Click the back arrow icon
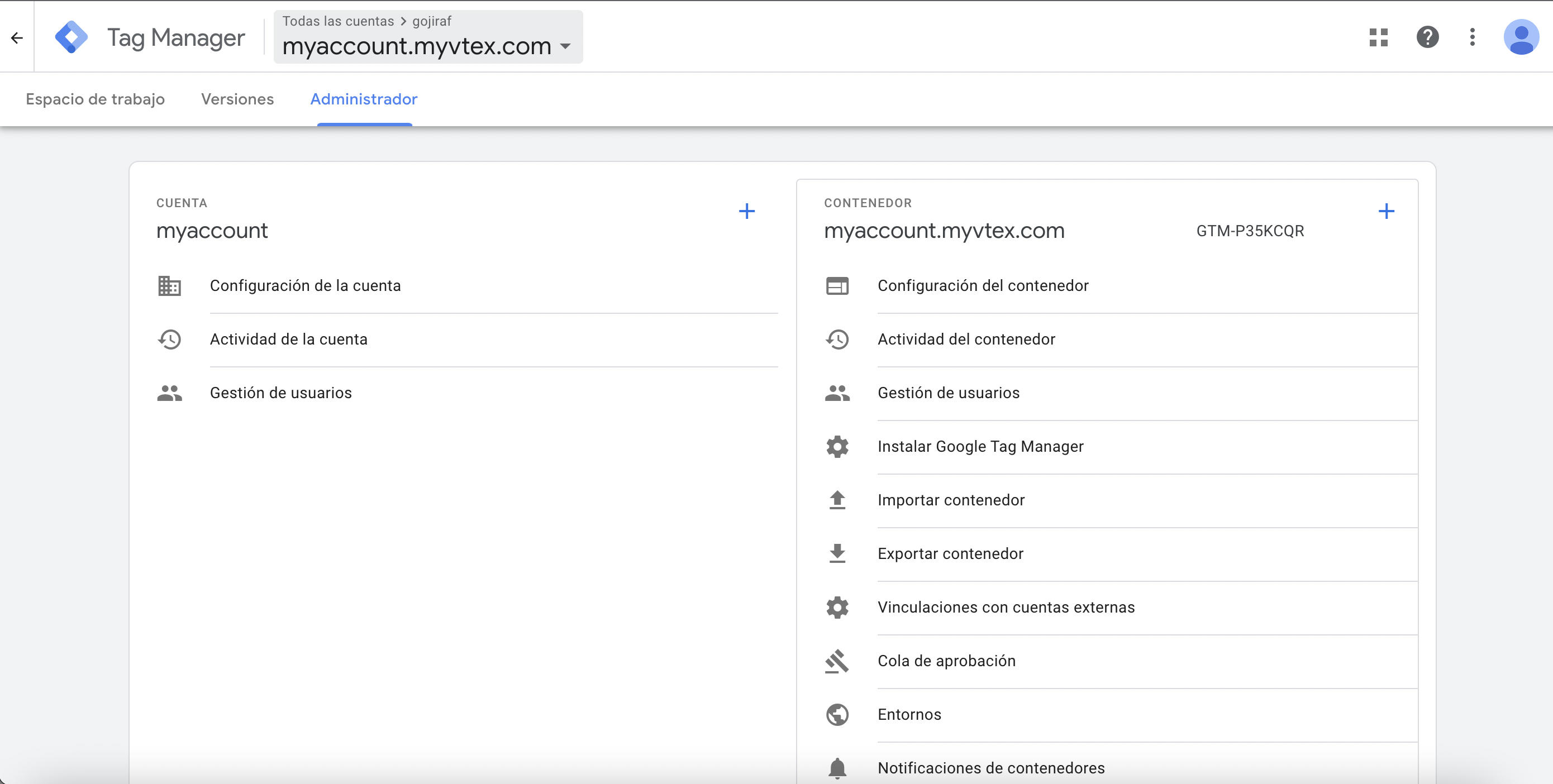 pos(17,38)
